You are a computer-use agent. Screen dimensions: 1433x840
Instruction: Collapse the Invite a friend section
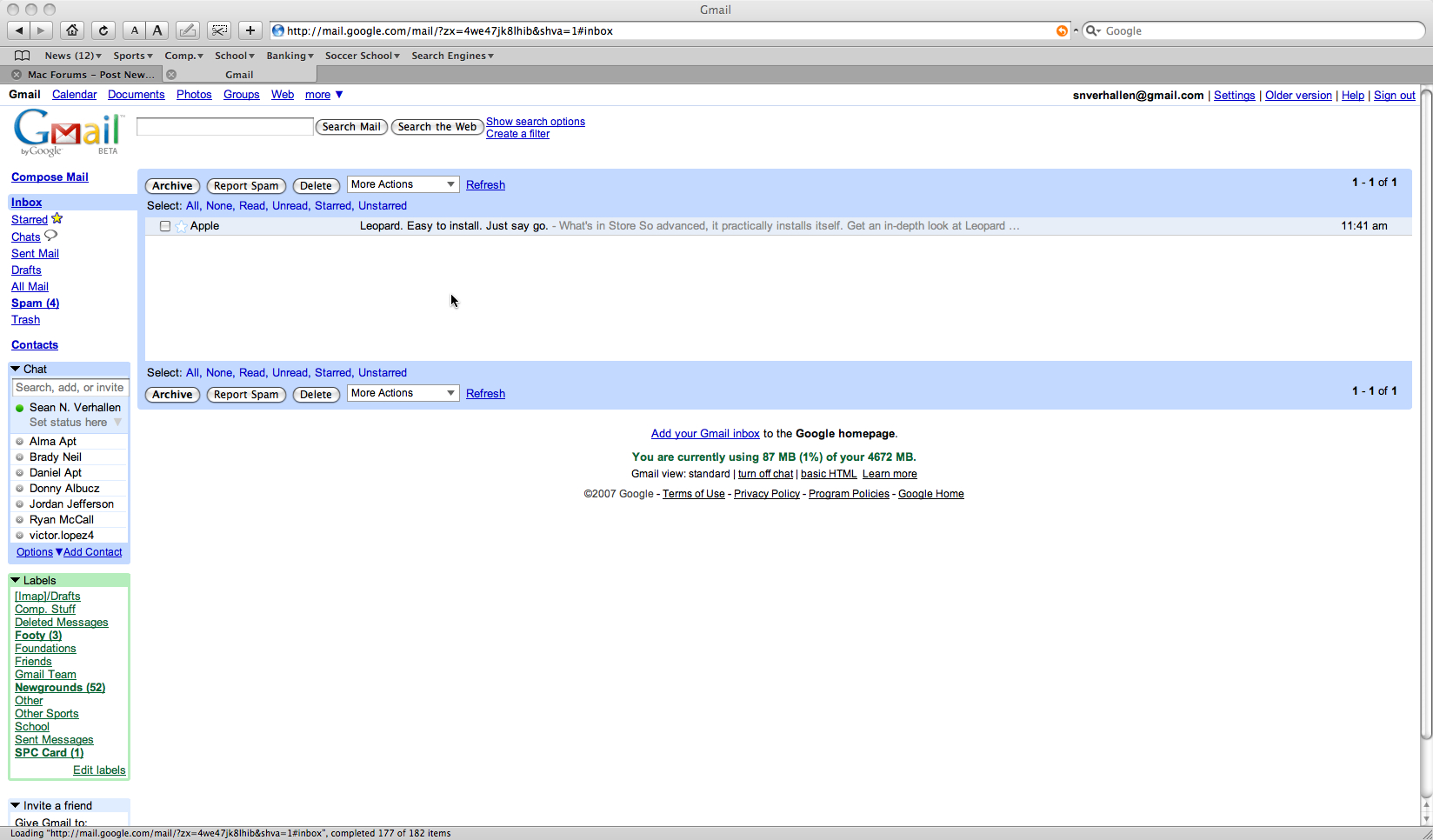click(16, 806)
